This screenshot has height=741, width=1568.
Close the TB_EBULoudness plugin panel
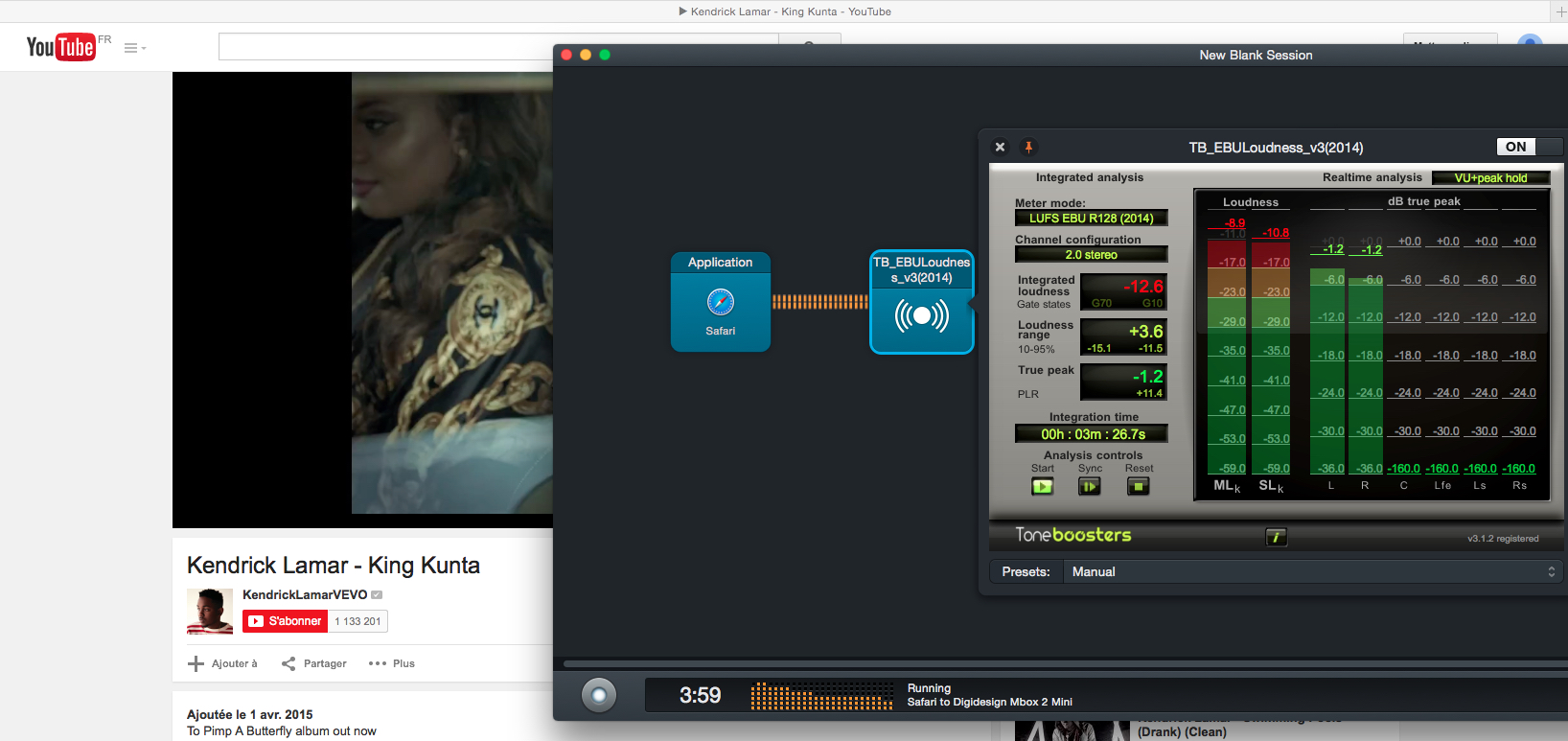coord(1000,147)
